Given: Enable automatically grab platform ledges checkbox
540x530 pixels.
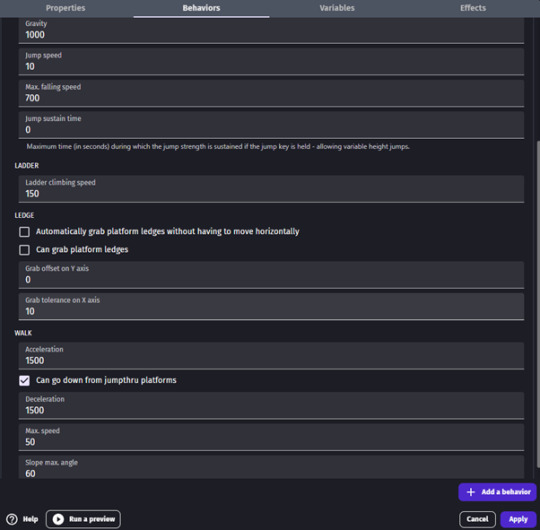Looking at the screenshot, I should (x=24, y=232).
